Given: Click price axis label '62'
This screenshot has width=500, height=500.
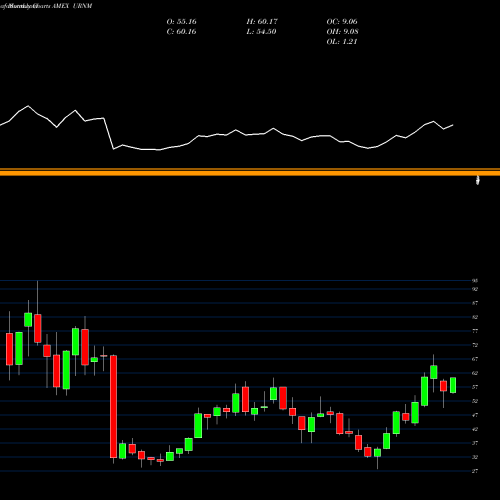Looking at the screenshot, I should pyautogui.click(x=475, y=373).
